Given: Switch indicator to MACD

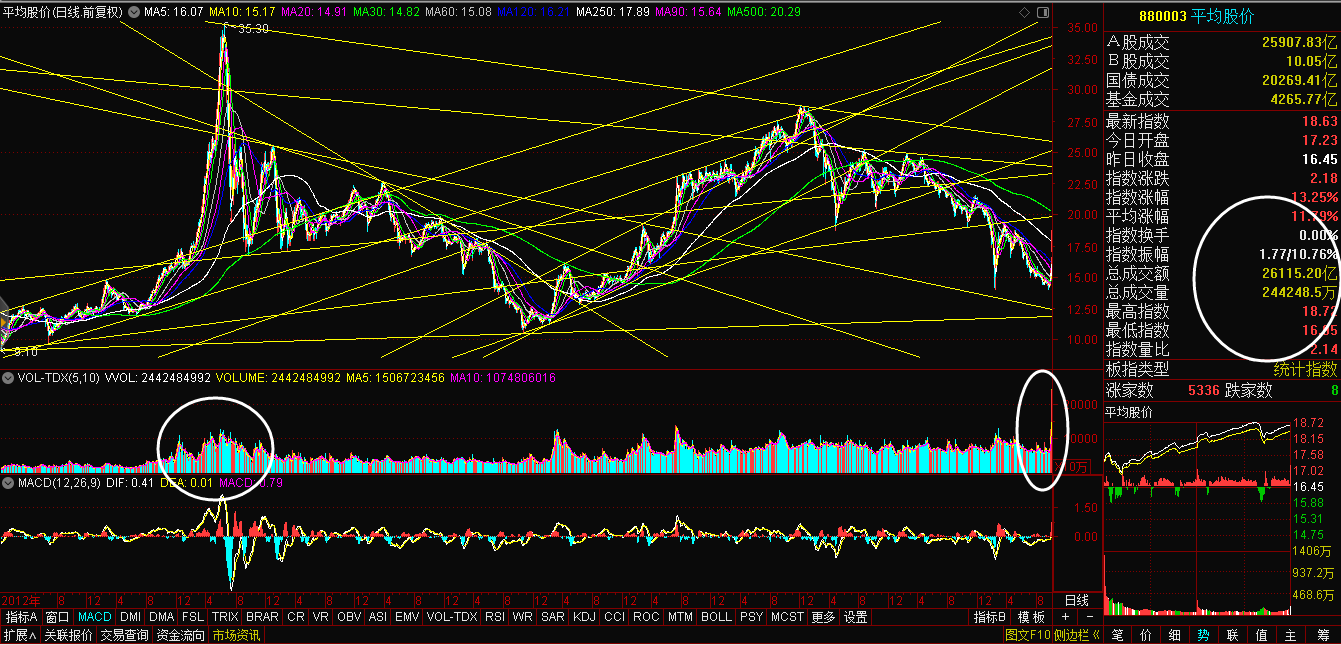Looking at the screenshot, I should point(95,617).
